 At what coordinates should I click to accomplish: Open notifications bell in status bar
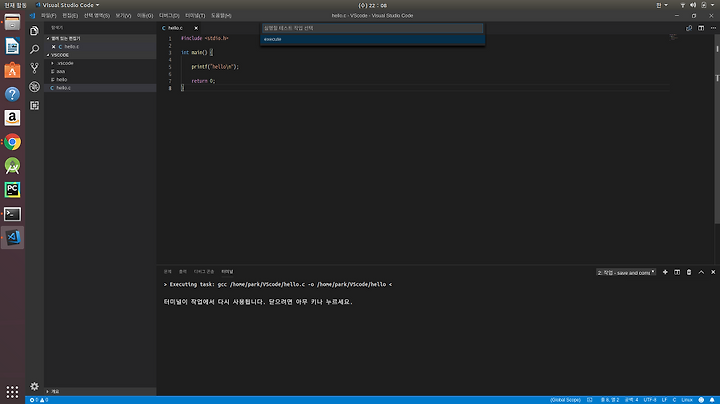712,400
